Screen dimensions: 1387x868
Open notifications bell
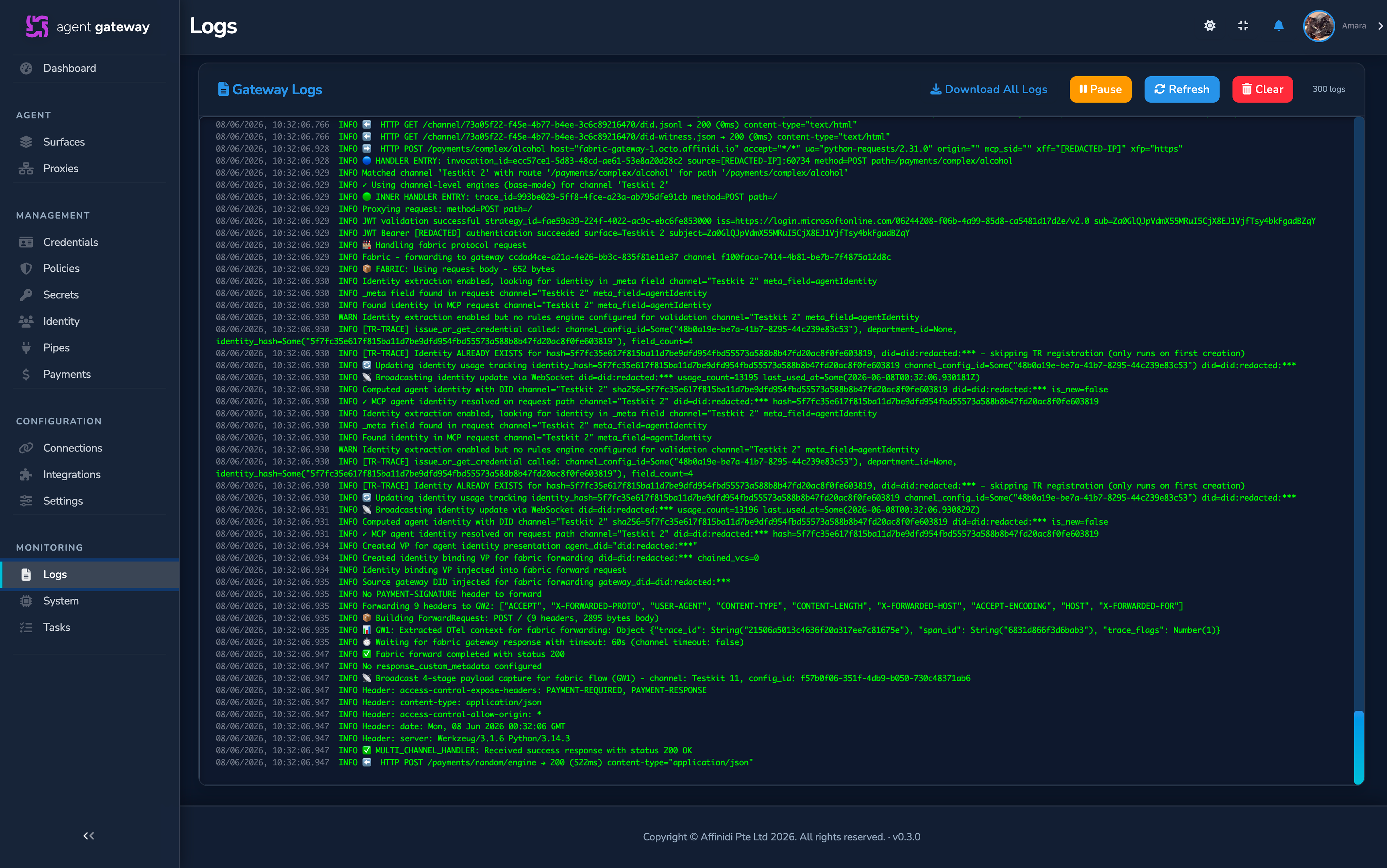[1278, 26]
